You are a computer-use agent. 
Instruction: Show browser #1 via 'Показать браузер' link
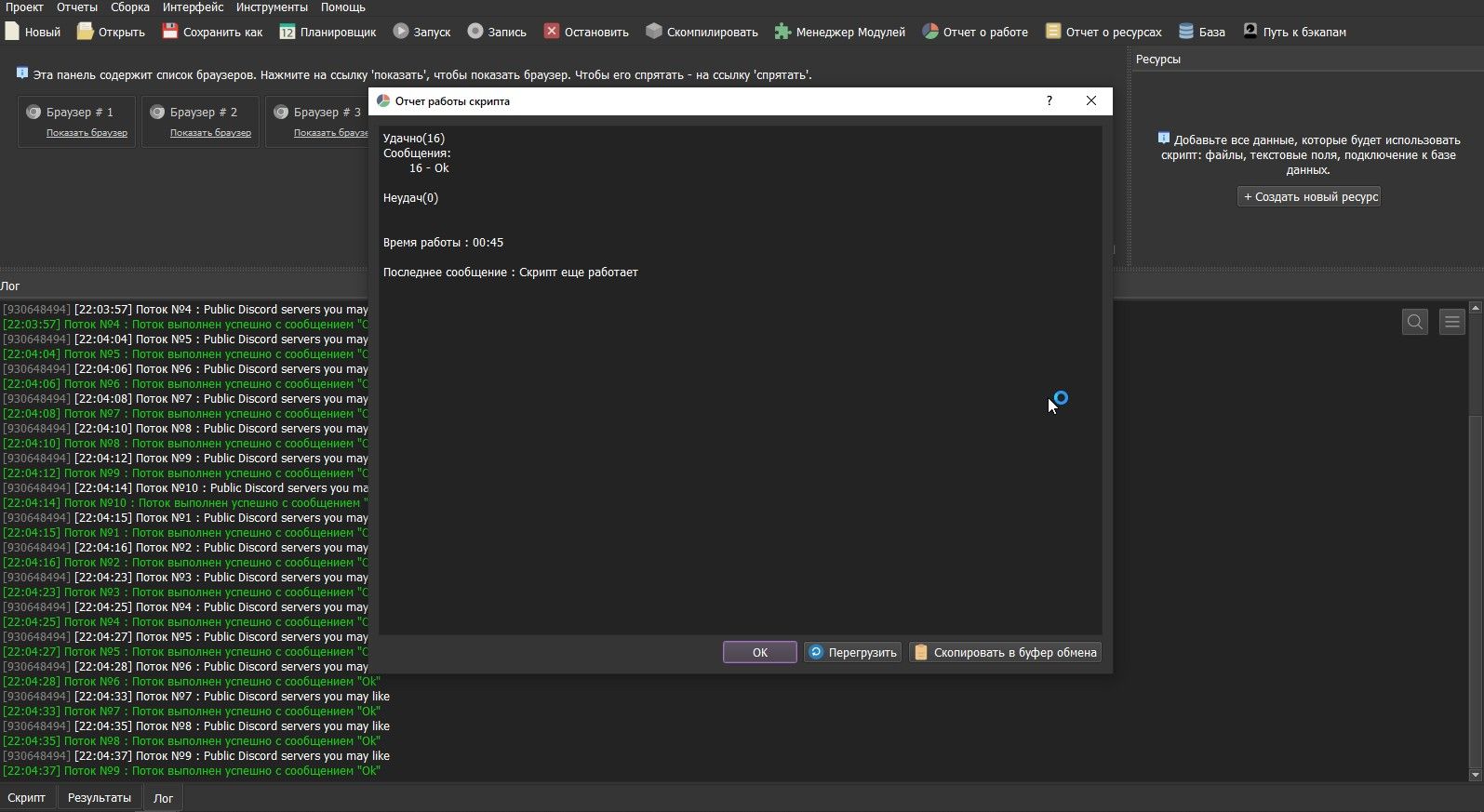(87, 133)
